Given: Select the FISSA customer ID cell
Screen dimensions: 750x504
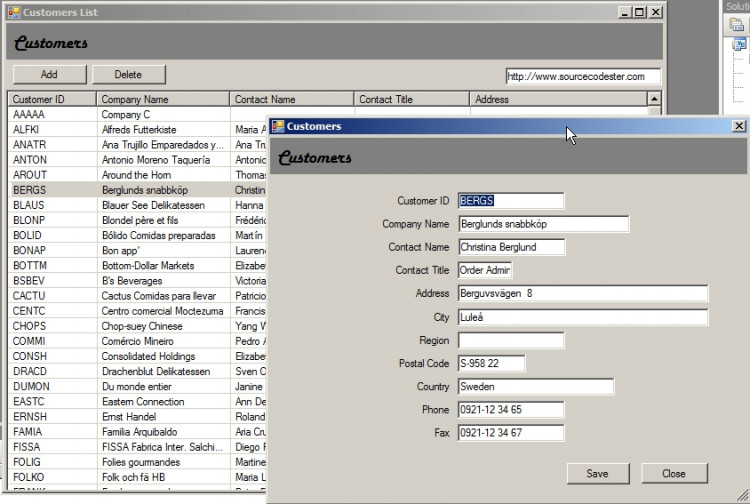Looking at the screenshot, I should click(53, 447).
